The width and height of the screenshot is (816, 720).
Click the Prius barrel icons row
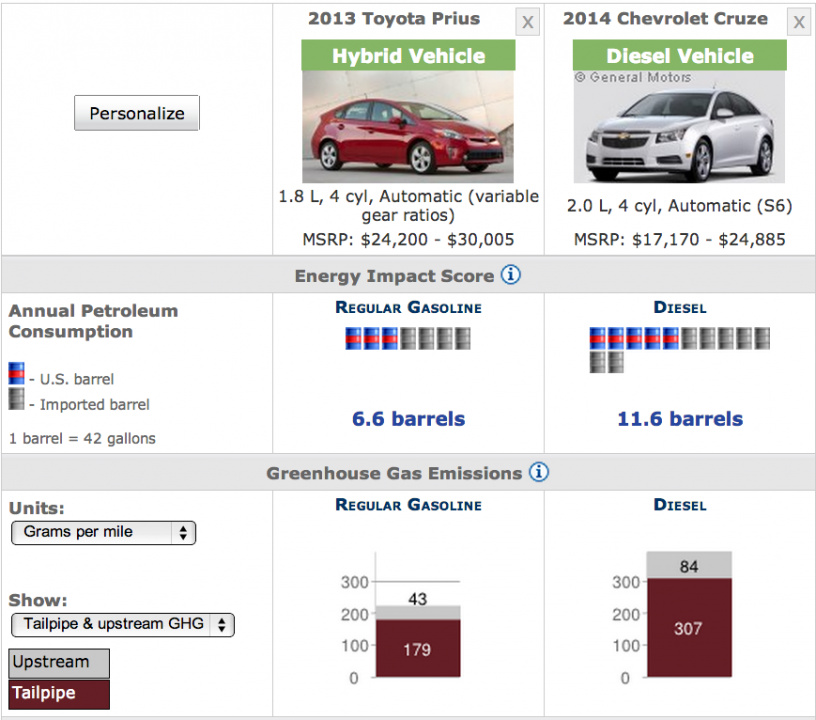pos(407,339)
